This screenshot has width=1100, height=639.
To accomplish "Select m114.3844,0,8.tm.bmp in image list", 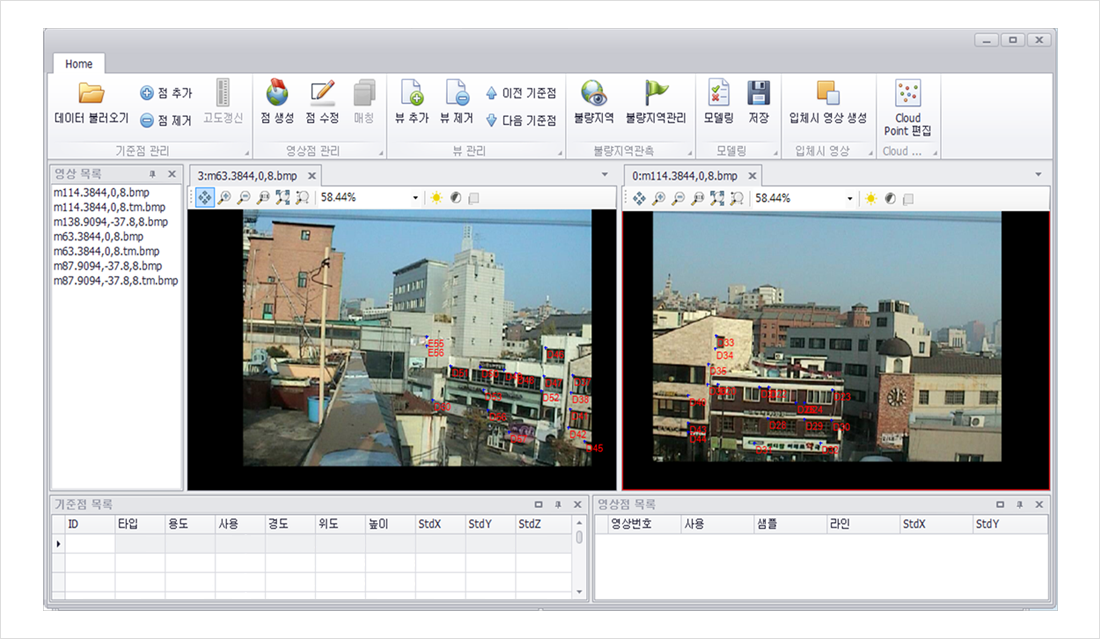I will tap(109, 207).
